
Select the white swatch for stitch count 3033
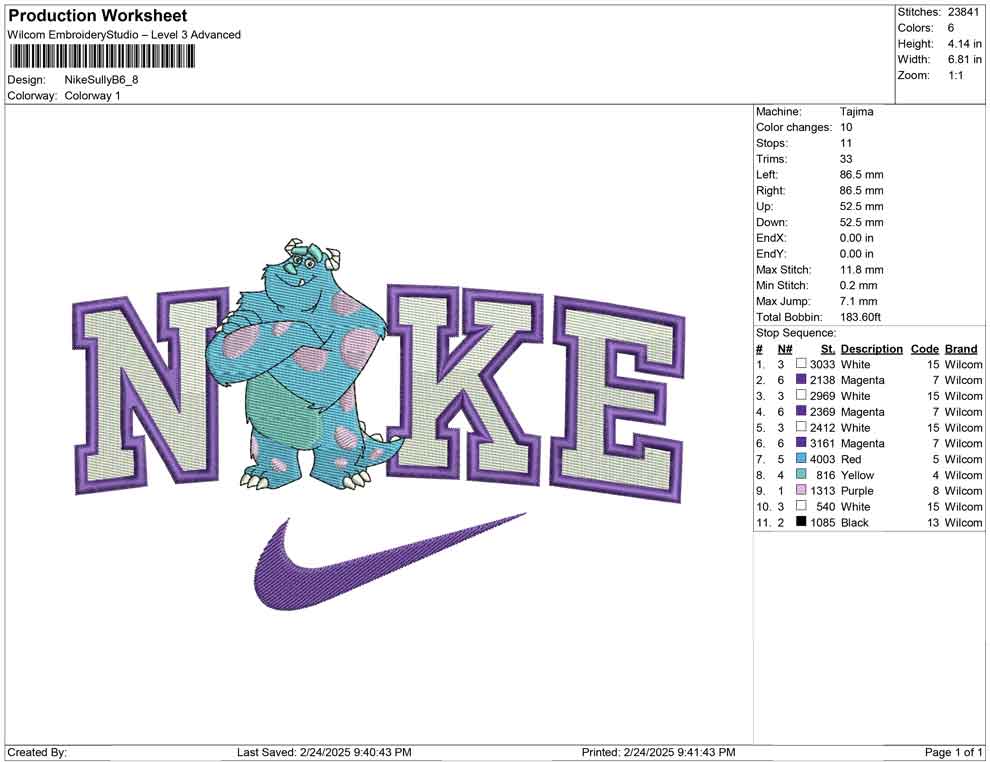click(x=801, y=364)
